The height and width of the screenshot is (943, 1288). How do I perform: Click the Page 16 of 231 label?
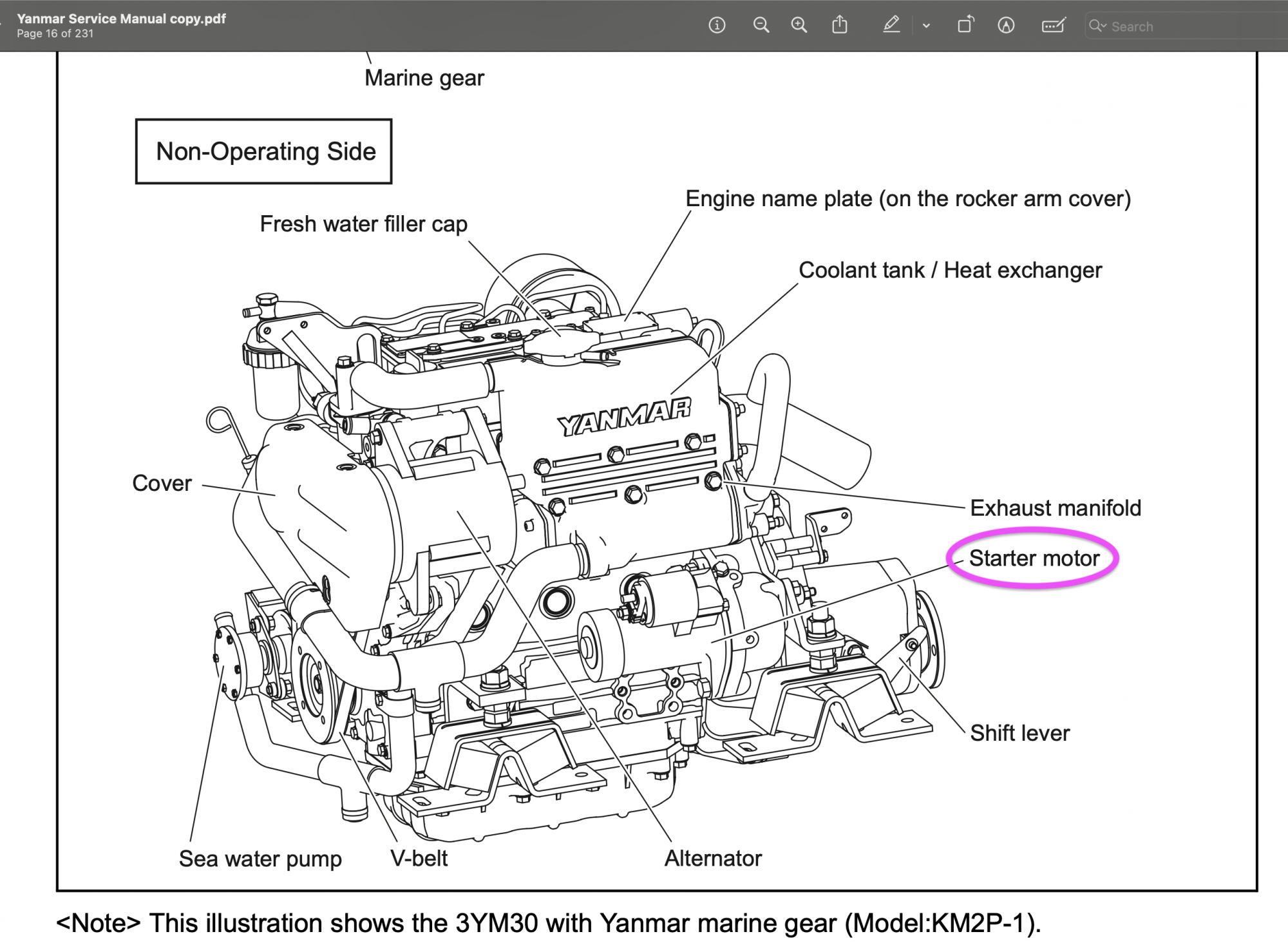pyautogui.click(x=55, y=33)
